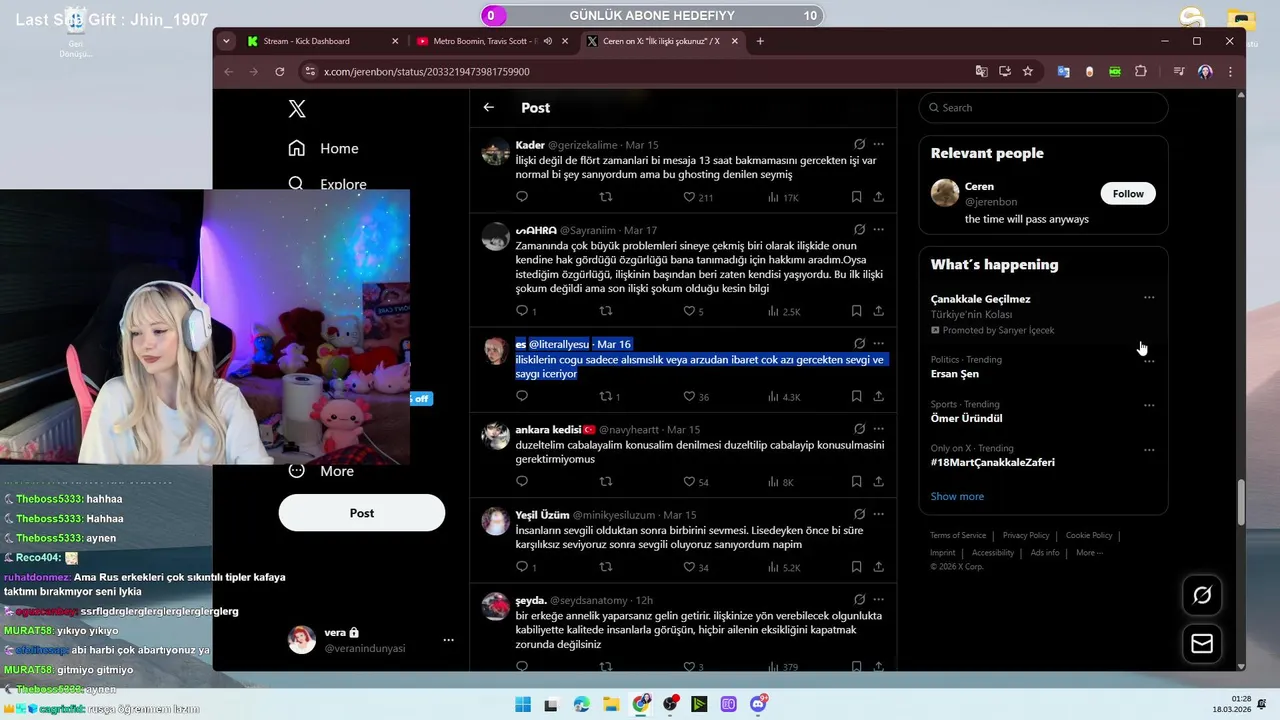The width and height of the screenshot is (1280, 720).
Task: Bookmark Yeşil Üzüm's tweet
Action: click(x=856, y=566)
